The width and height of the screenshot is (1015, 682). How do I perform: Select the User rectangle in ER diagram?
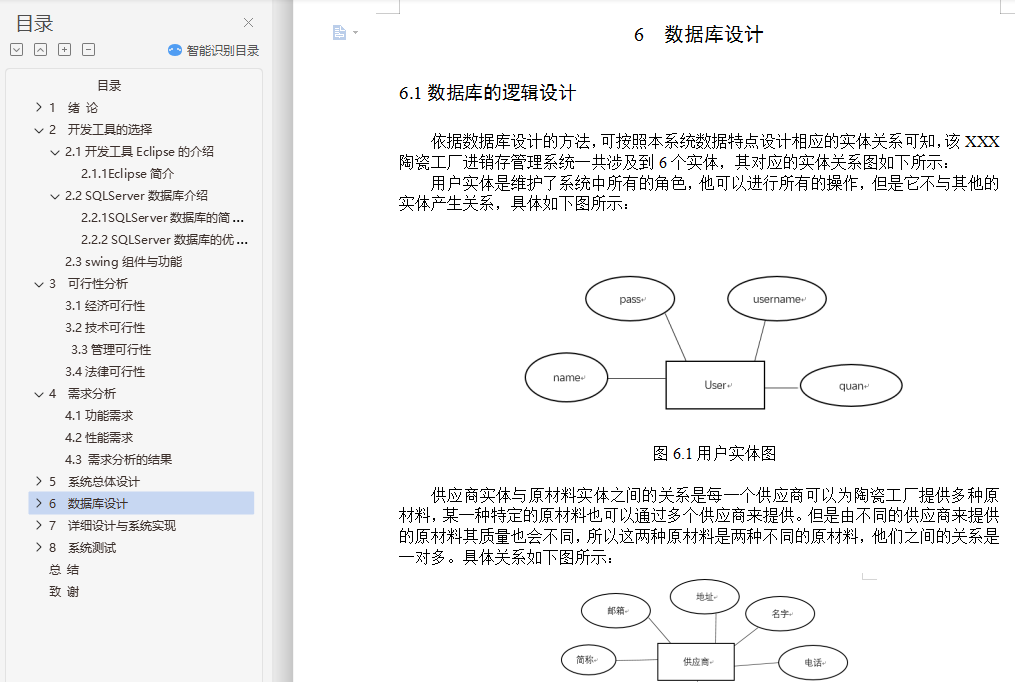point(715,385)
